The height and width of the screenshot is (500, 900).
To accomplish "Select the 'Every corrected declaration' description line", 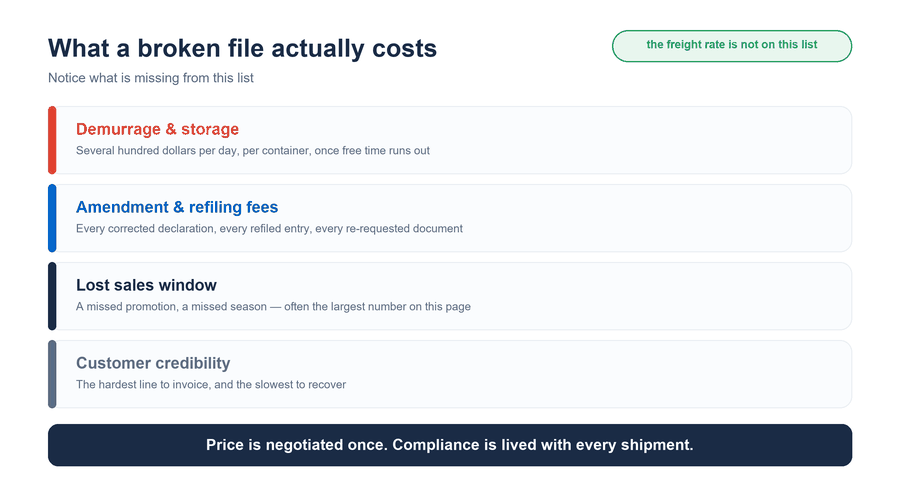I will point(269,228).
